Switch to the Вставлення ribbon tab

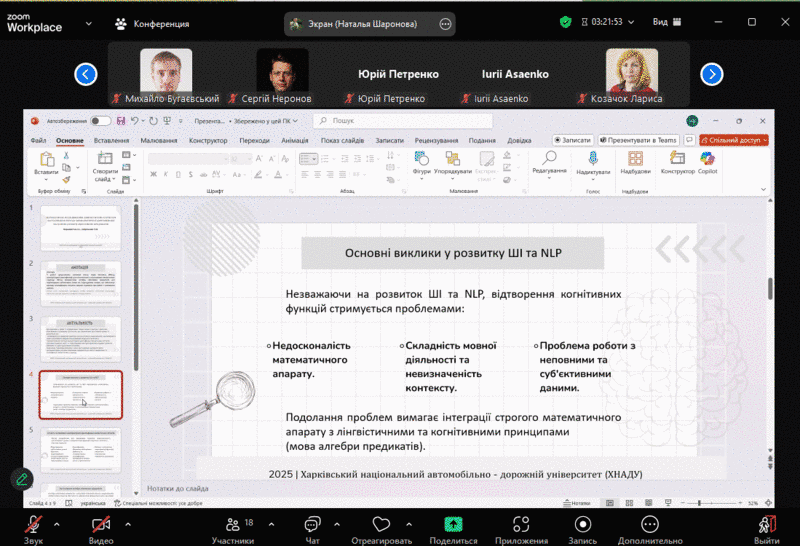click(x=111, y=141)
